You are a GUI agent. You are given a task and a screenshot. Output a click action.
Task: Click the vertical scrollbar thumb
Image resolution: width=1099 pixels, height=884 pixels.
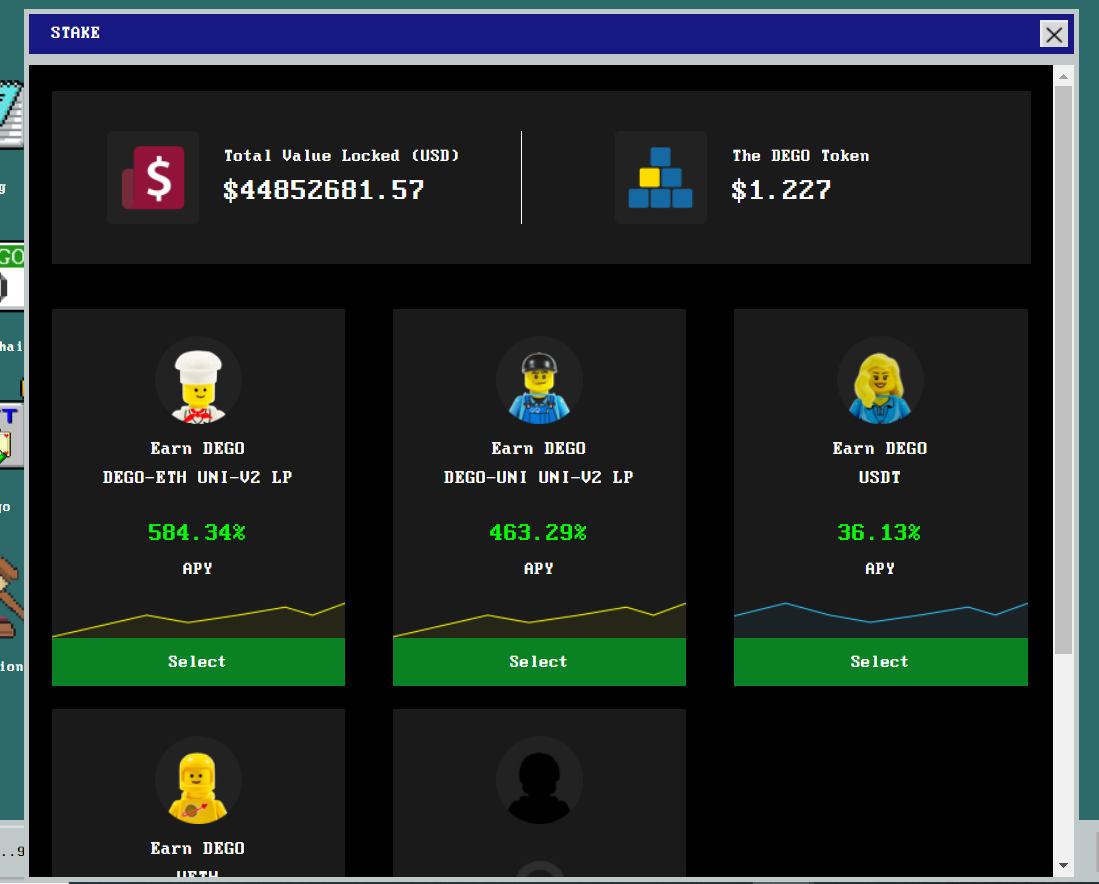[x=1063, y=369]
